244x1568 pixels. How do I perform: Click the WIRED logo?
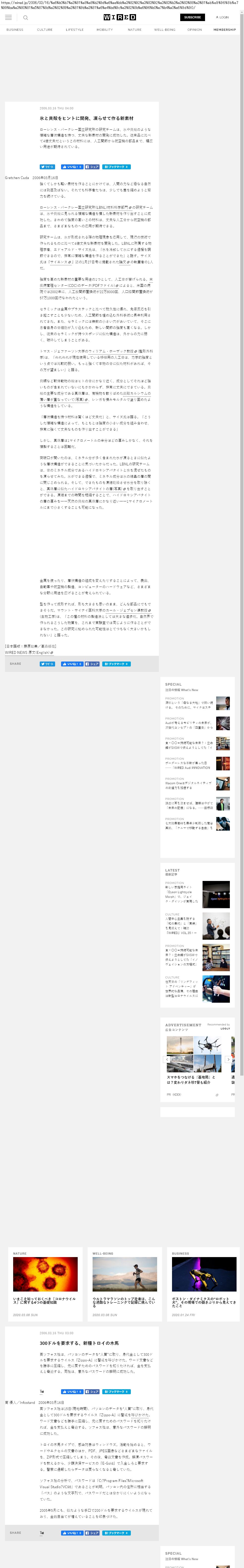[120, 18]
